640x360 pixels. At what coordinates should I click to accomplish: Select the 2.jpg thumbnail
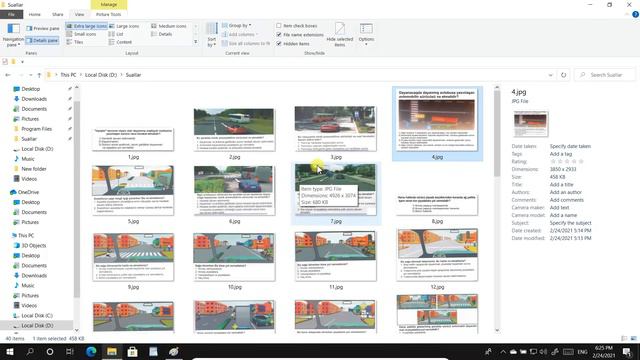[234, 130]
